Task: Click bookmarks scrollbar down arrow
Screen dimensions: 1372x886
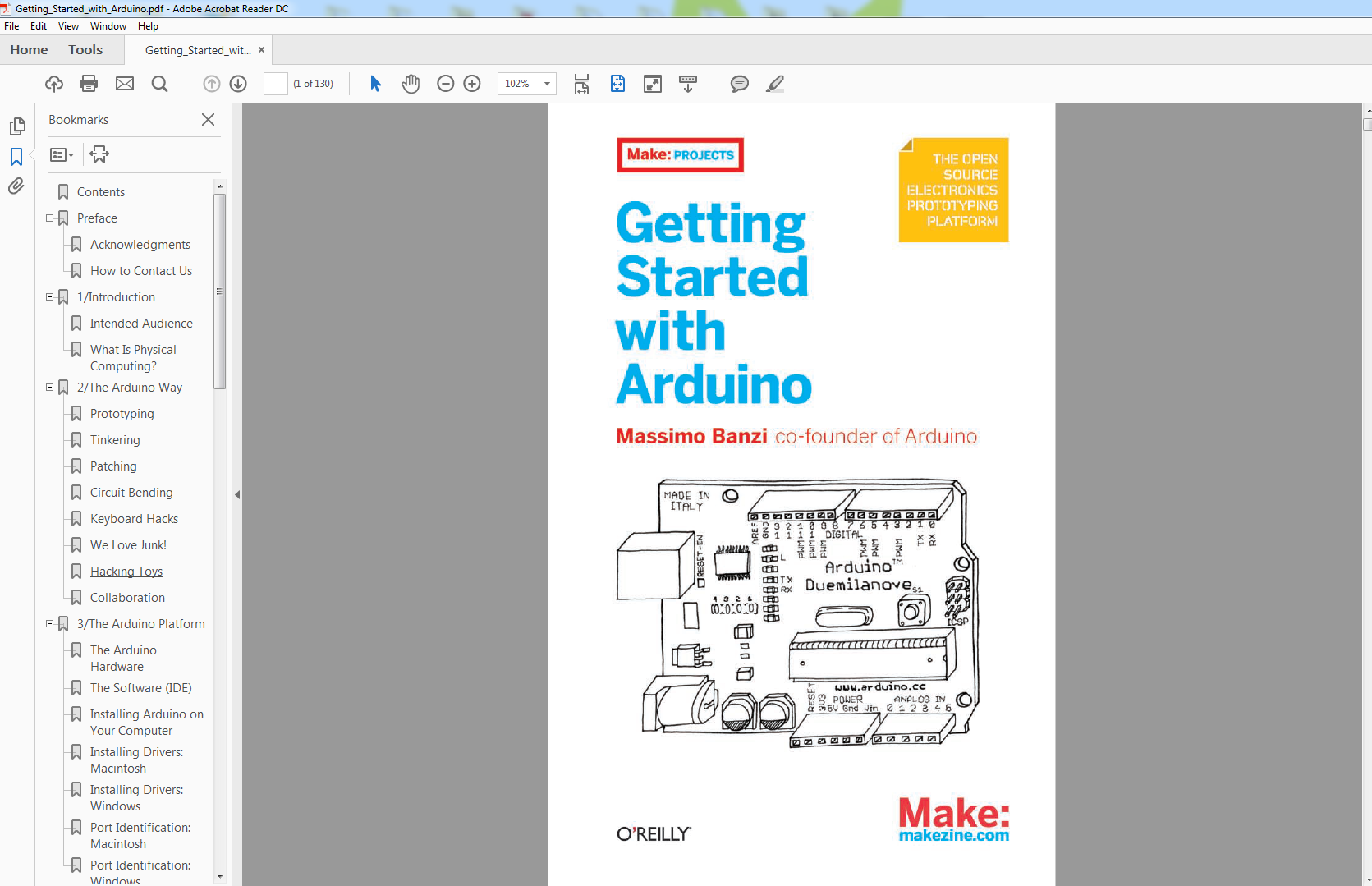Action: 219,877
